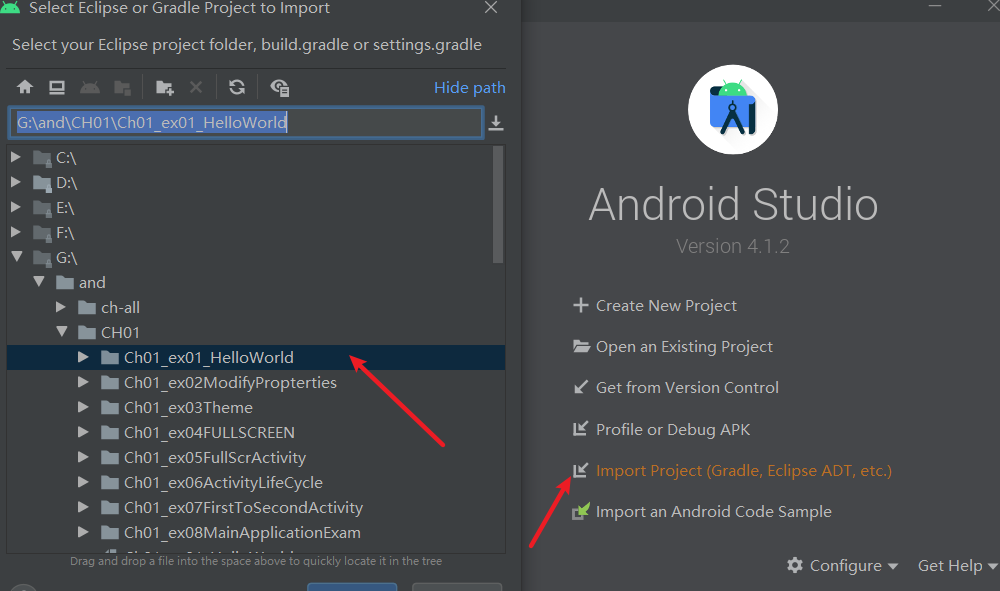
Task: Select the Ch01_ex04FULLSCREEN folder
Action: coord(209,432)
